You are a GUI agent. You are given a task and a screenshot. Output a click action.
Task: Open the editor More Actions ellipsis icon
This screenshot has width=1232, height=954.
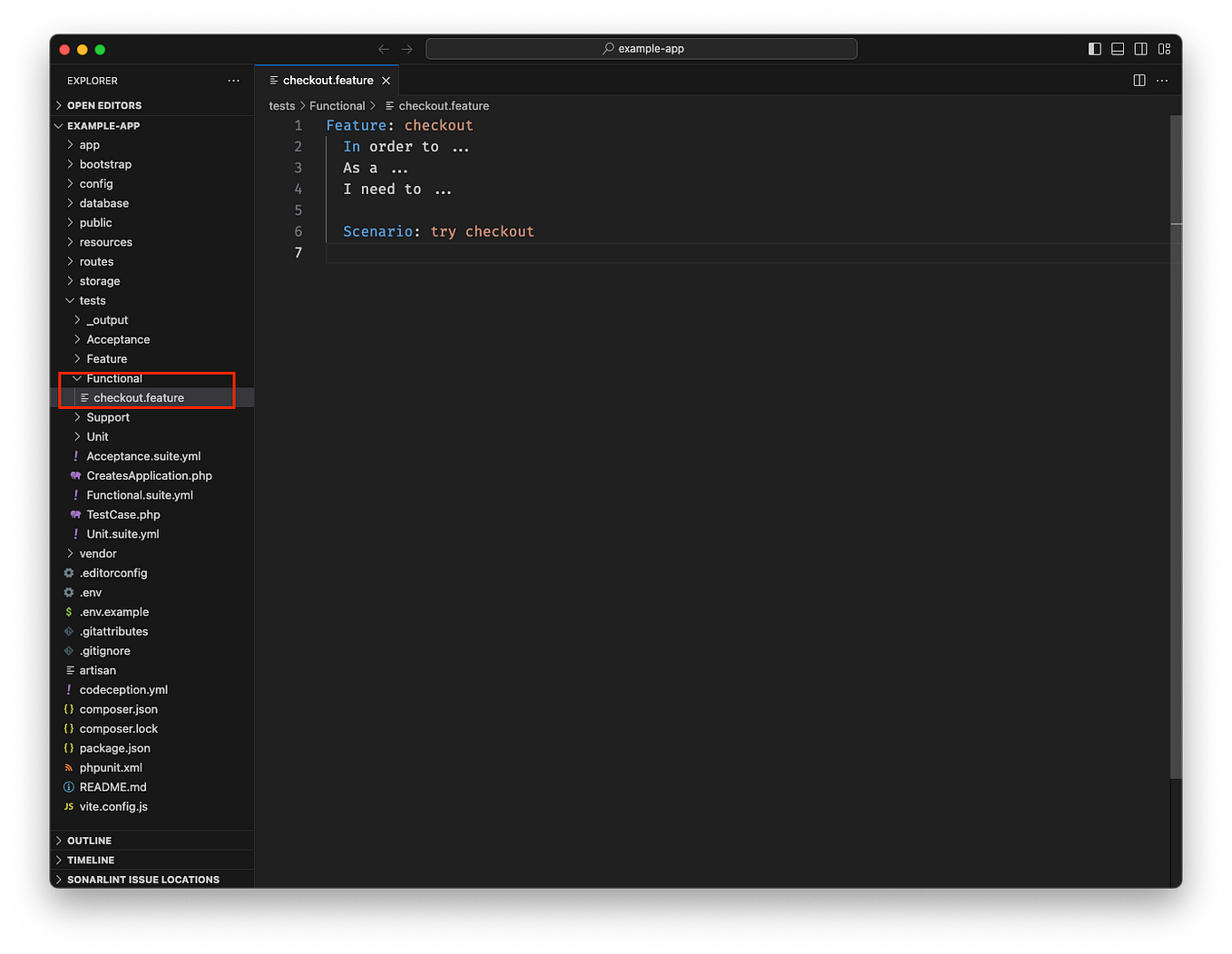pos(1162,80)
